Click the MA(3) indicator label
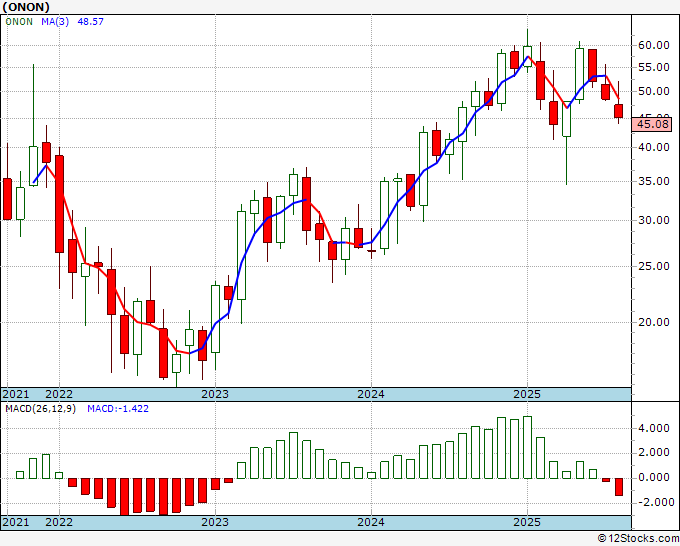This screenshot has height=546, width=680. tap(55, 22)
